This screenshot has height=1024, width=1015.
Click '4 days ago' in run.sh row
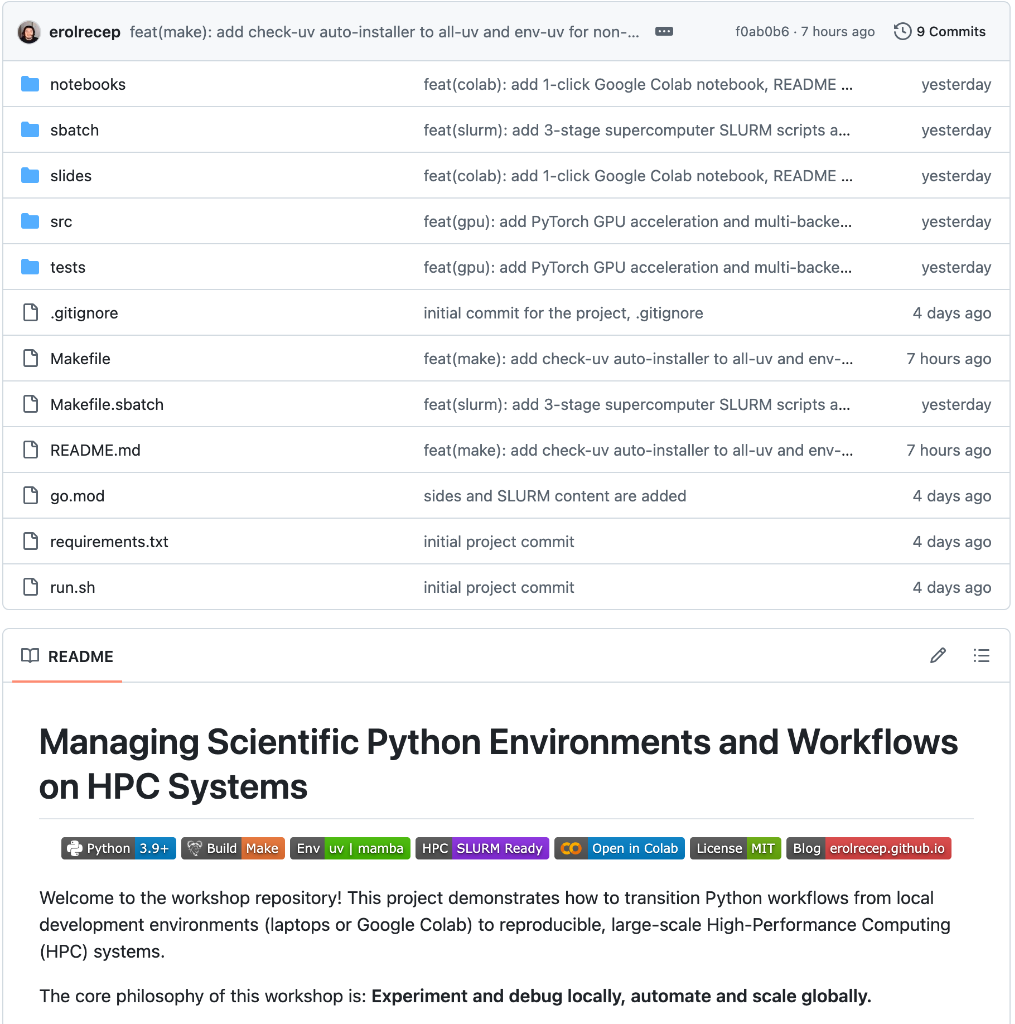952,587
